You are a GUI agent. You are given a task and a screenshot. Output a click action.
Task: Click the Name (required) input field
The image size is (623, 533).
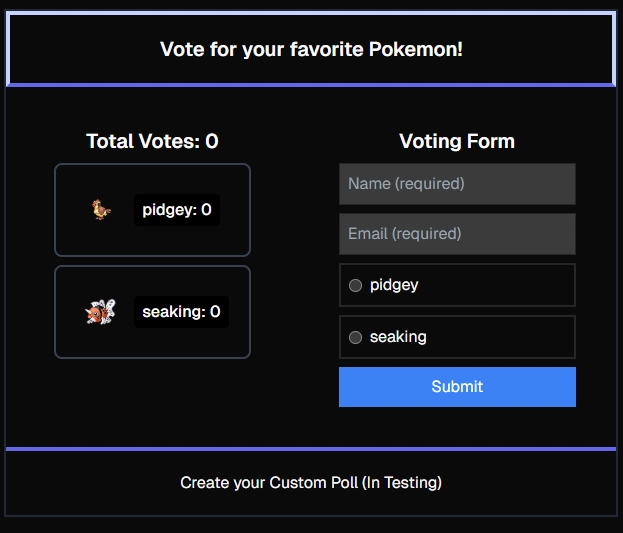[457, 184]
